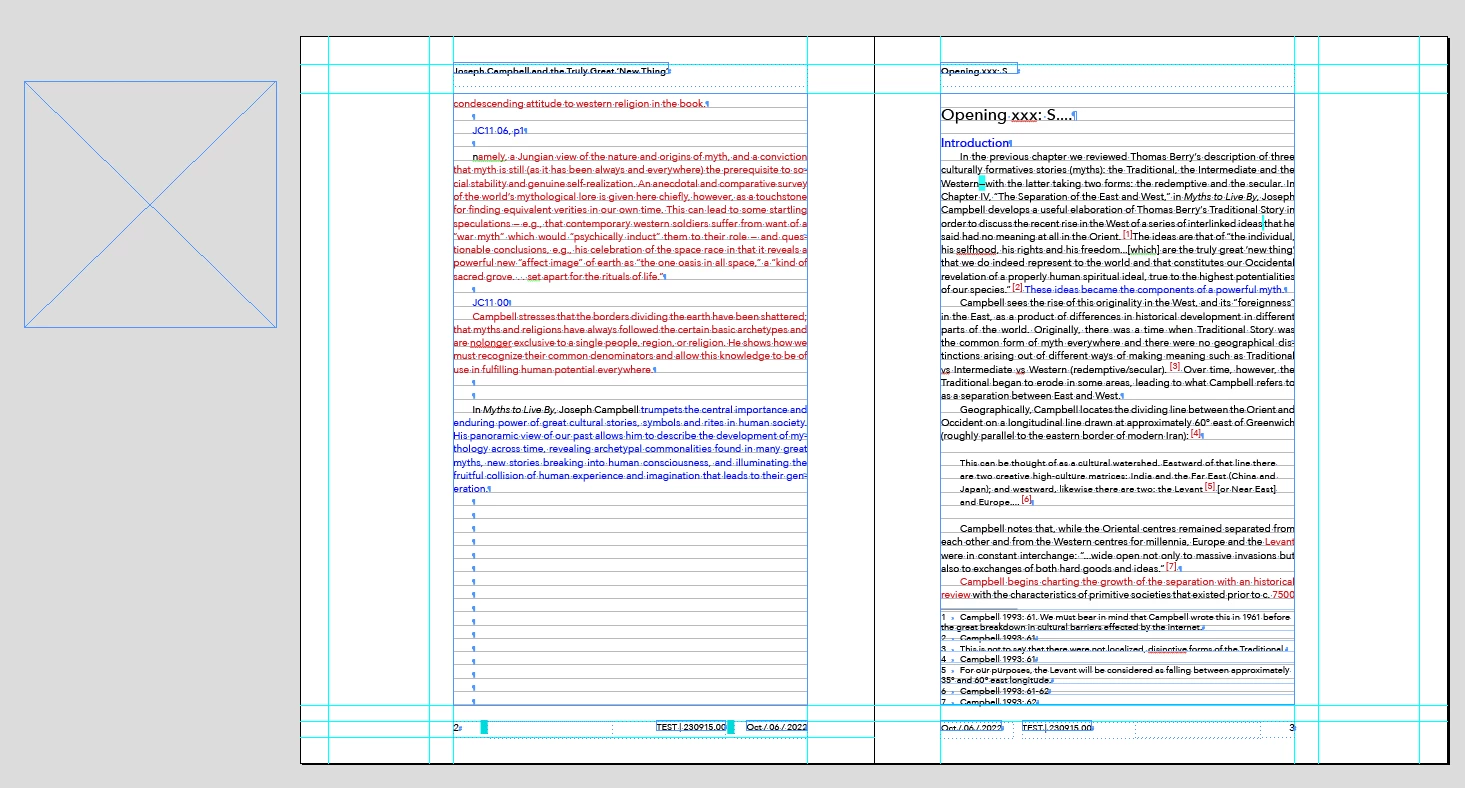The height and width of the screenshot is (788, 1465).
Task: Click 'TEST | 230915.00' in the right page footer
Action: pyautogui.click(x=1056, y=727)
